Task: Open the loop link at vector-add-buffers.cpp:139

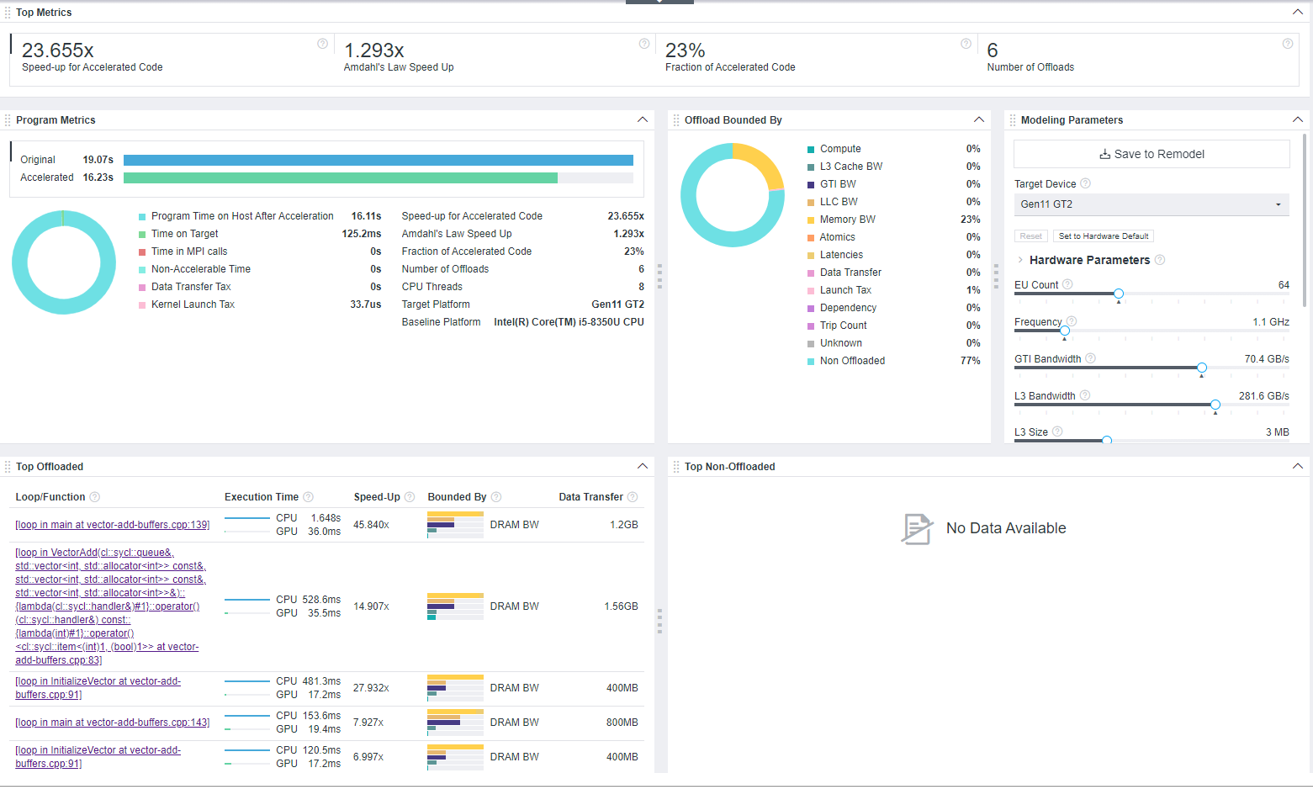Action: pos(110,524)
